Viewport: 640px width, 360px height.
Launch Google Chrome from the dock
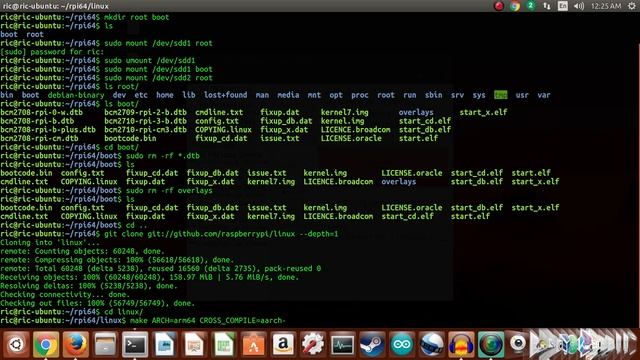[46, 345]
